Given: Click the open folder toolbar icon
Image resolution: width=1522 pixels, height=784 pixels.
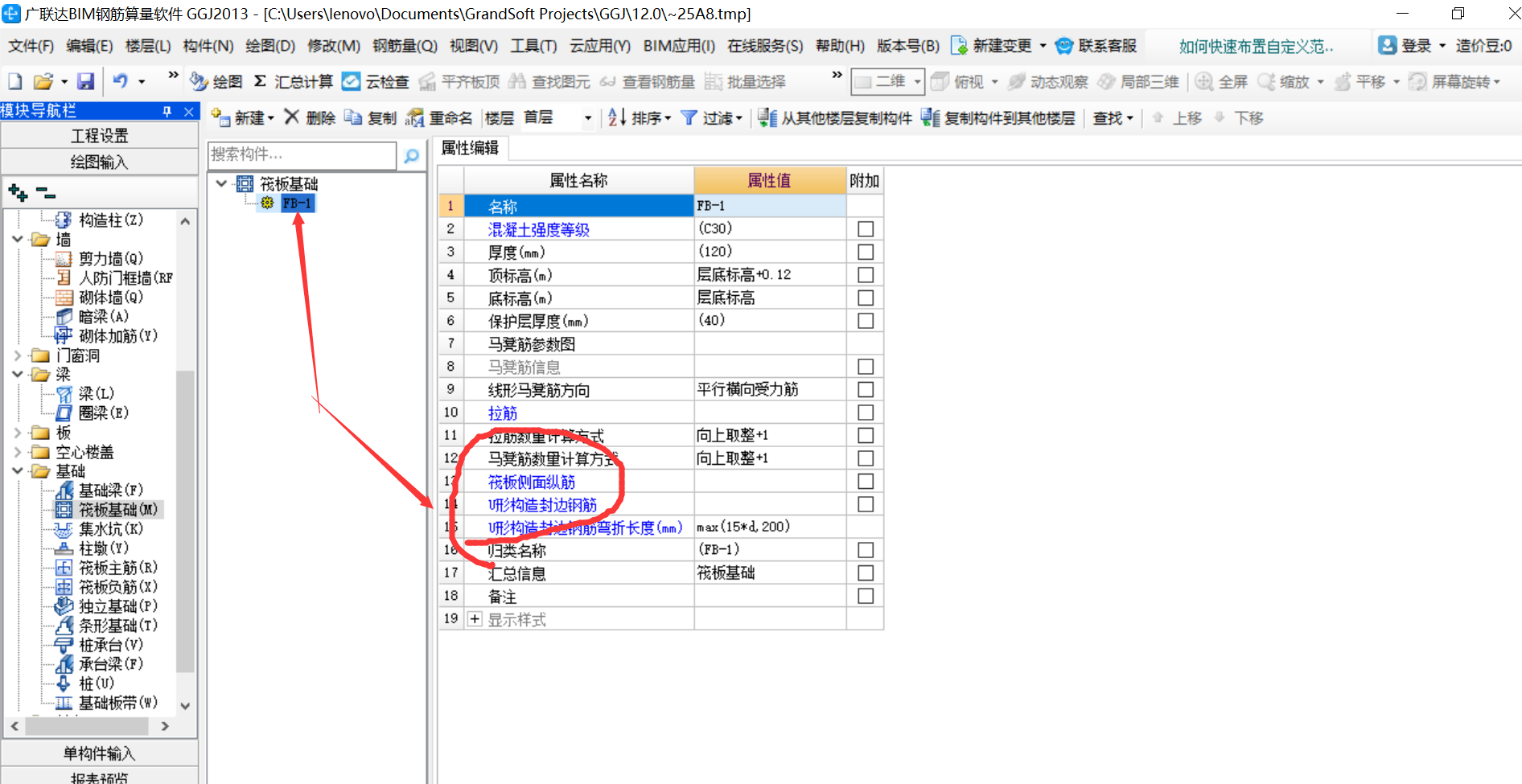Looking at the screenshot, I should pos(43,81).
